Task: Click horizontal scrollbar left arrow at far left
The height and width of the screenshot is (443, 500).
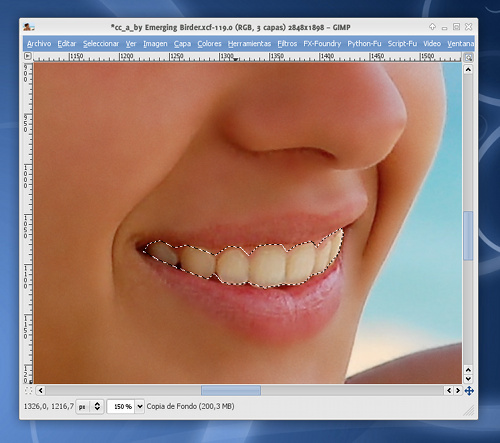Action: pyautogui.click(x=41, y=390)
